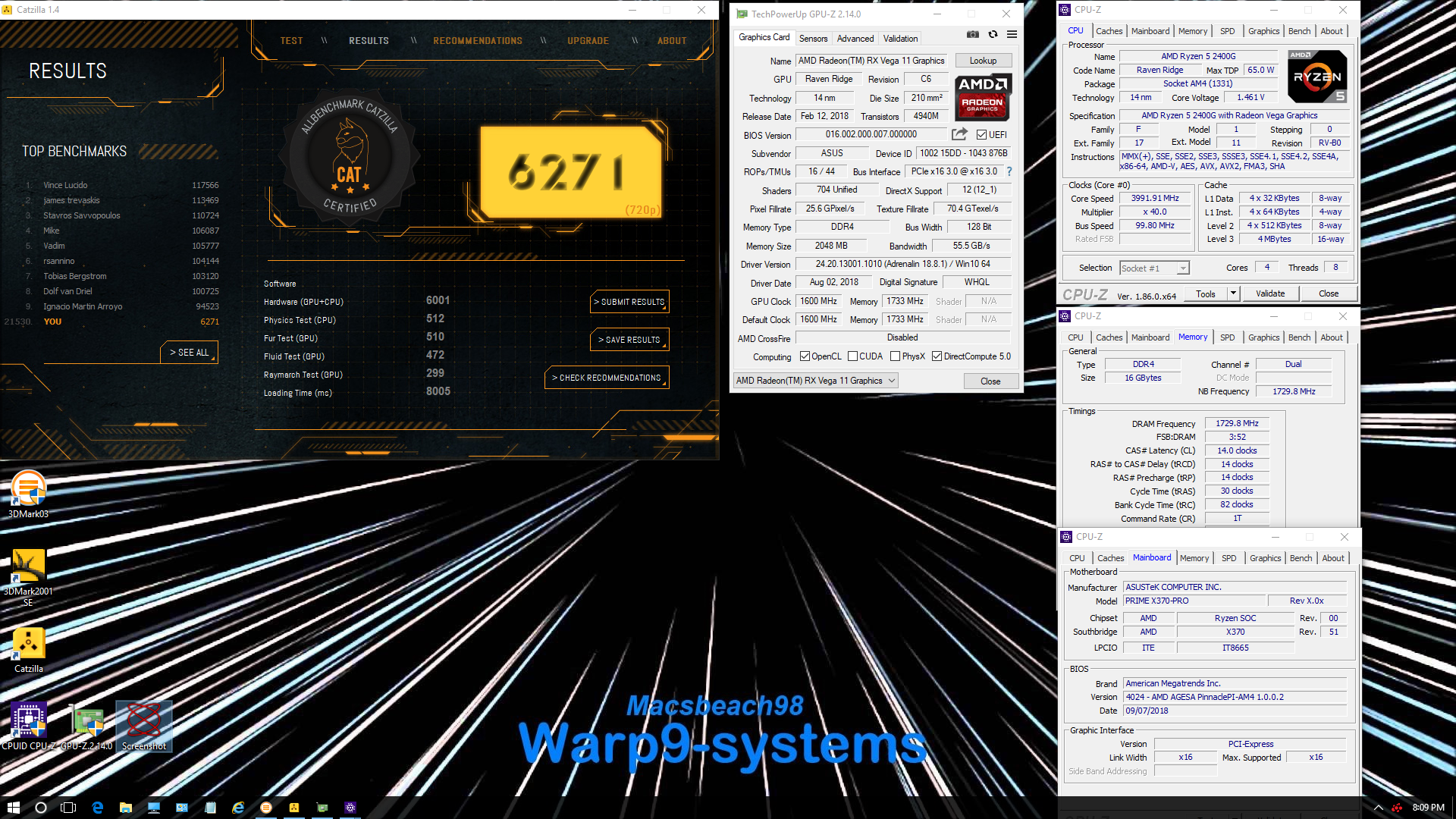Click the Ryzen 5 logo in CPU-Z

(x=1317, y=77)
